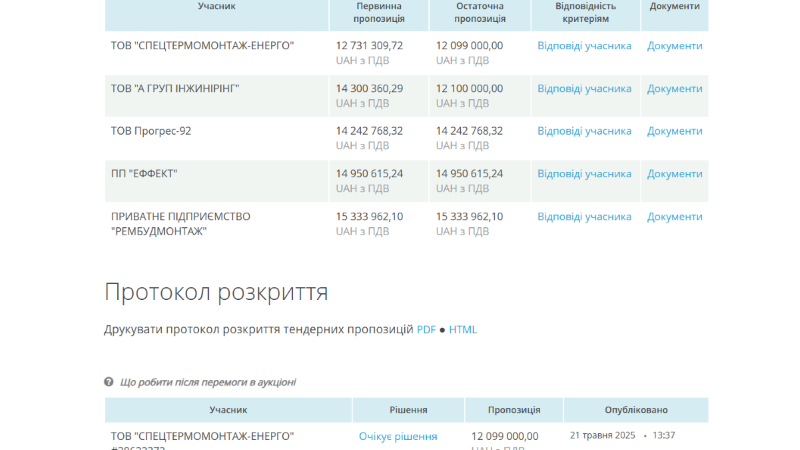Click 'Остаточна пропозиція' column header

(x=480, y=12)
